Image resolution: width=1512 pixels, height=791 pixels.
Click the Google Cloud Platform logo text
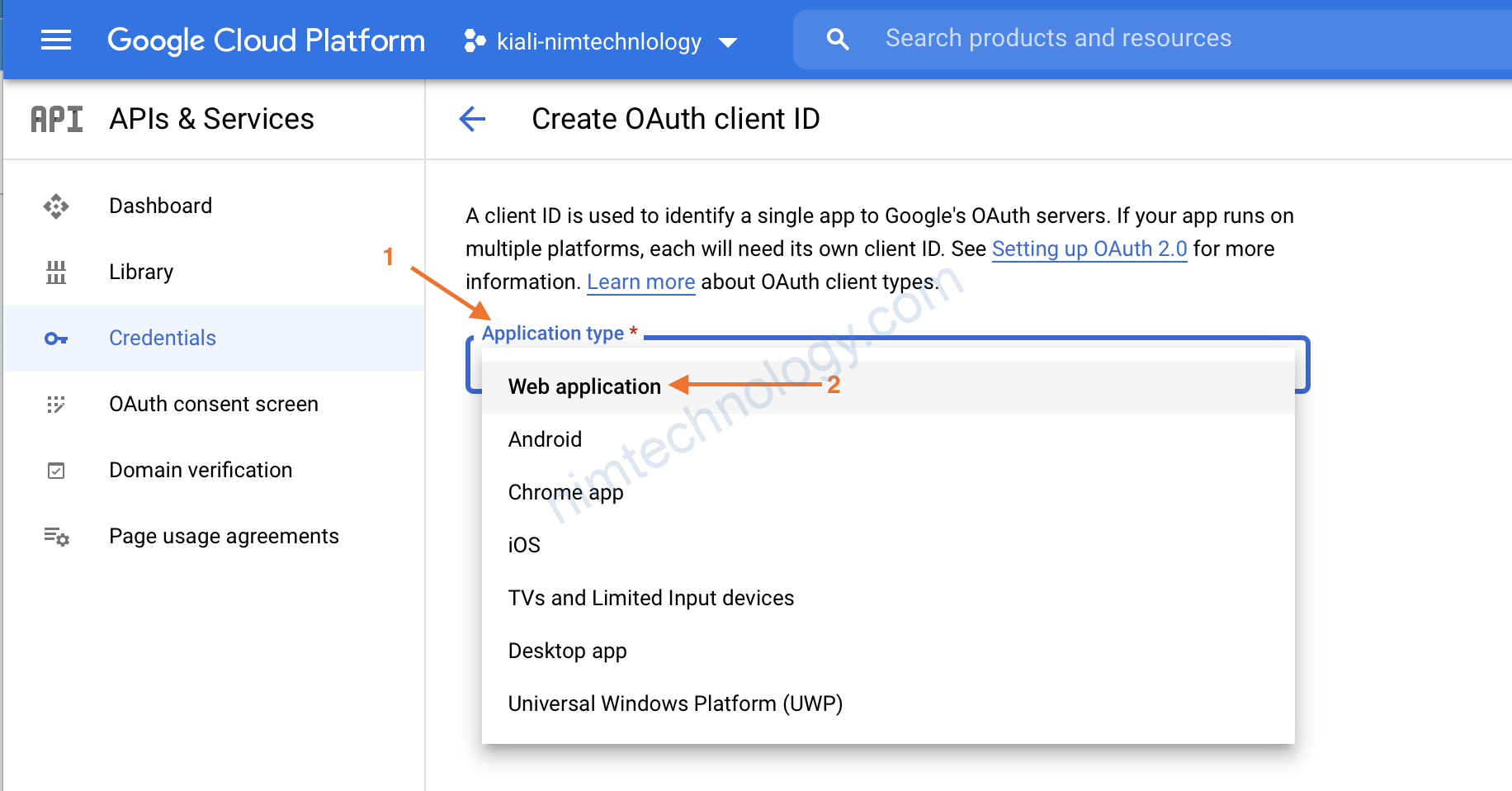266,40
